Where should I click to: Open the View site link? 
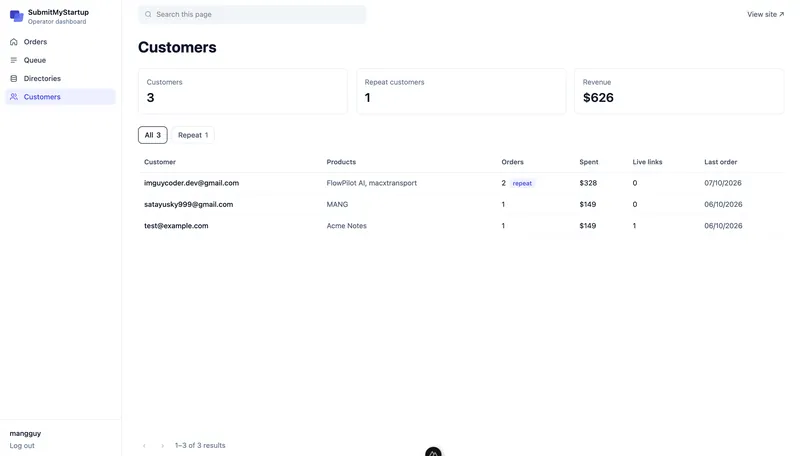765,14
